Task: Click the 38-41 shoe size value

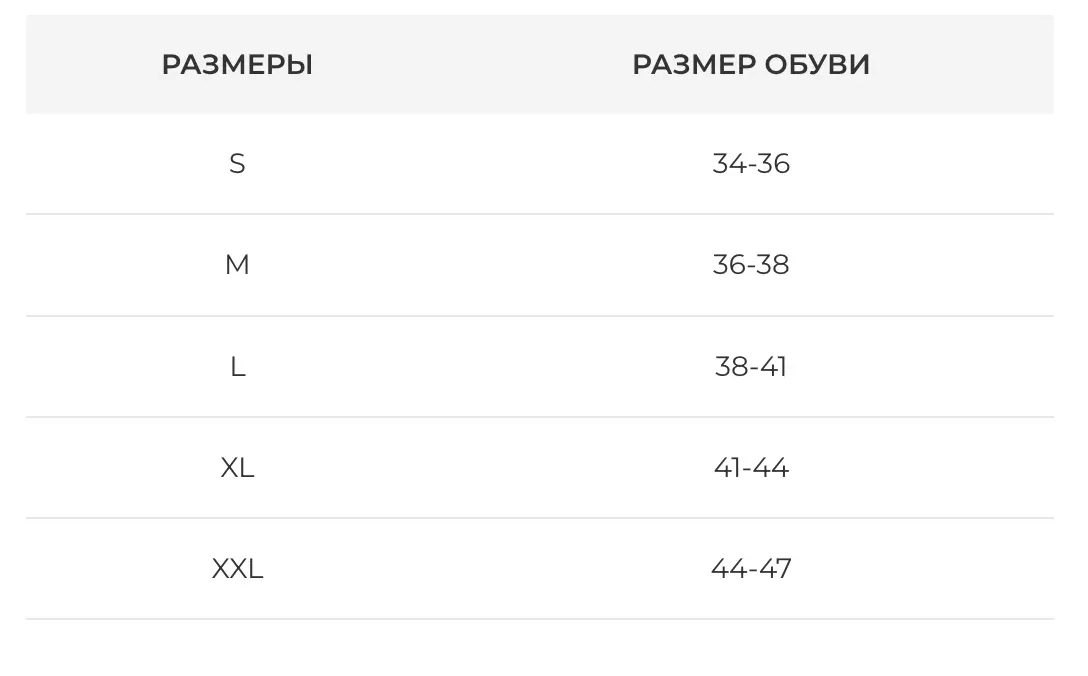Action: [751, 367]
